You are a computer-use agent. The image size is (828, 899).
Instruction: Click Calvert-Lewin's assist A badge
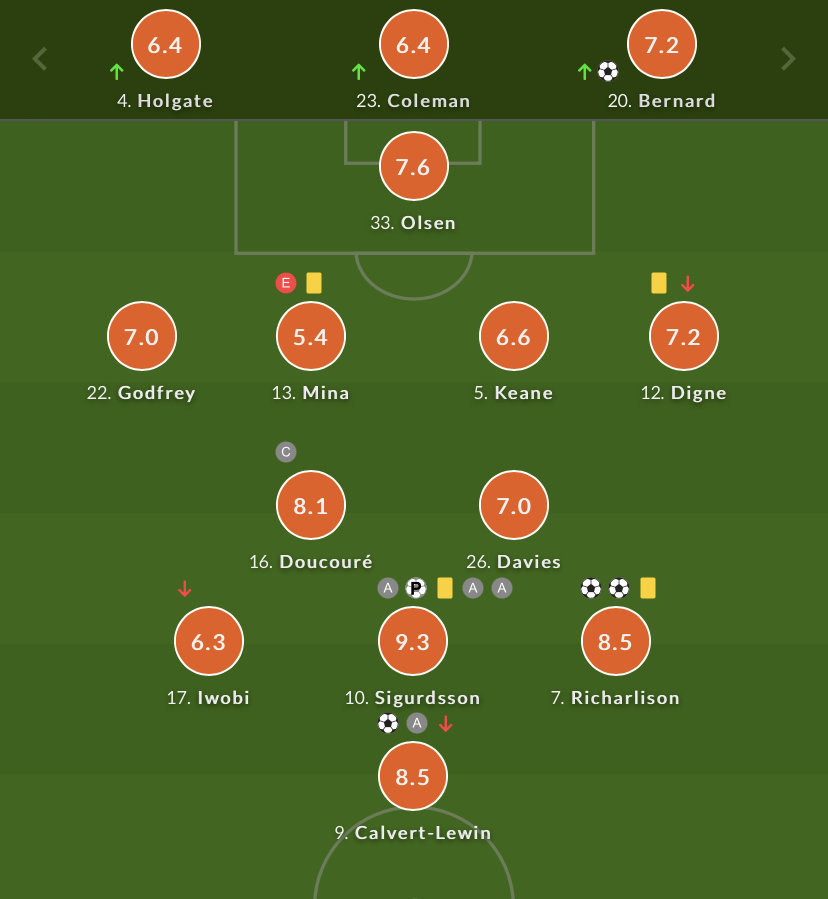pos(417,724)
